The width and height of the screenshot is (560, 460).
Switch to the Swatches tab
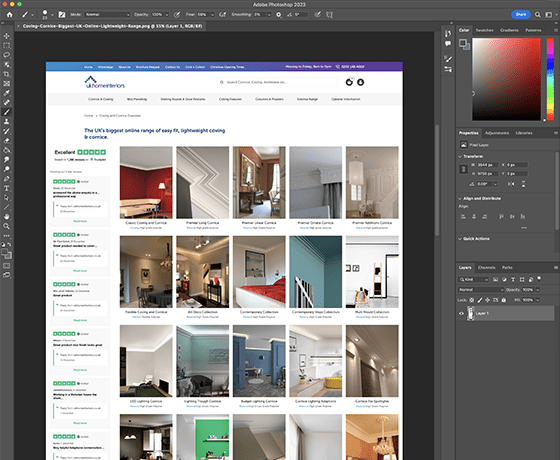(484, 30)
